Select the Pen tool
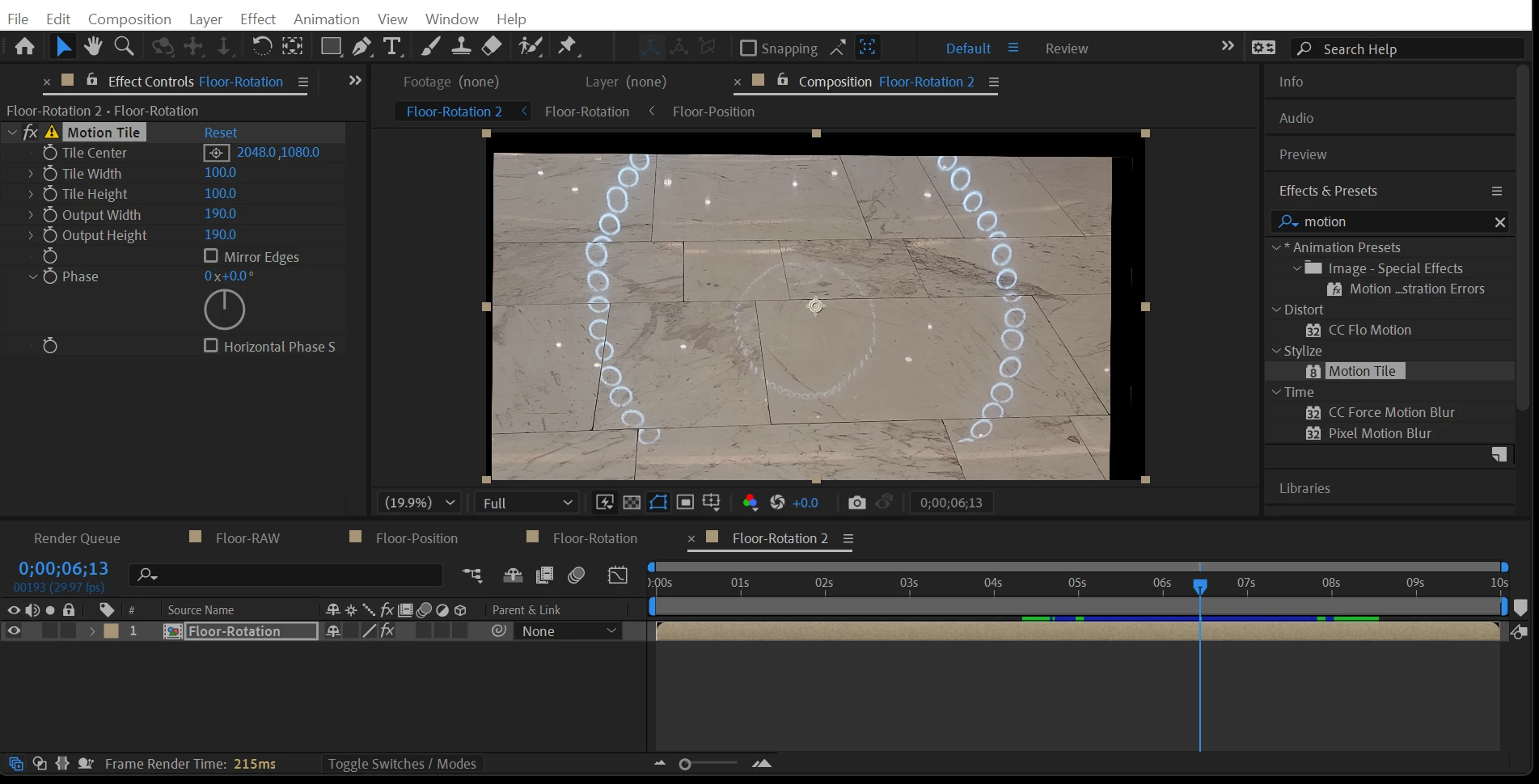1539x784 pixels. (361, 47)
